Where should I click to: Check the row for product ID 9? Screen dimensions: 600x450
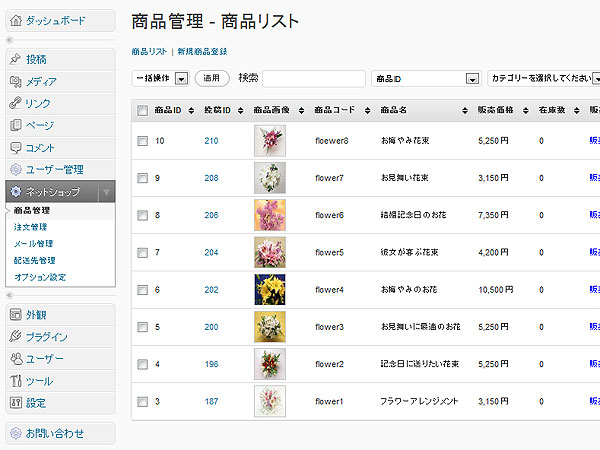(142, 178)
